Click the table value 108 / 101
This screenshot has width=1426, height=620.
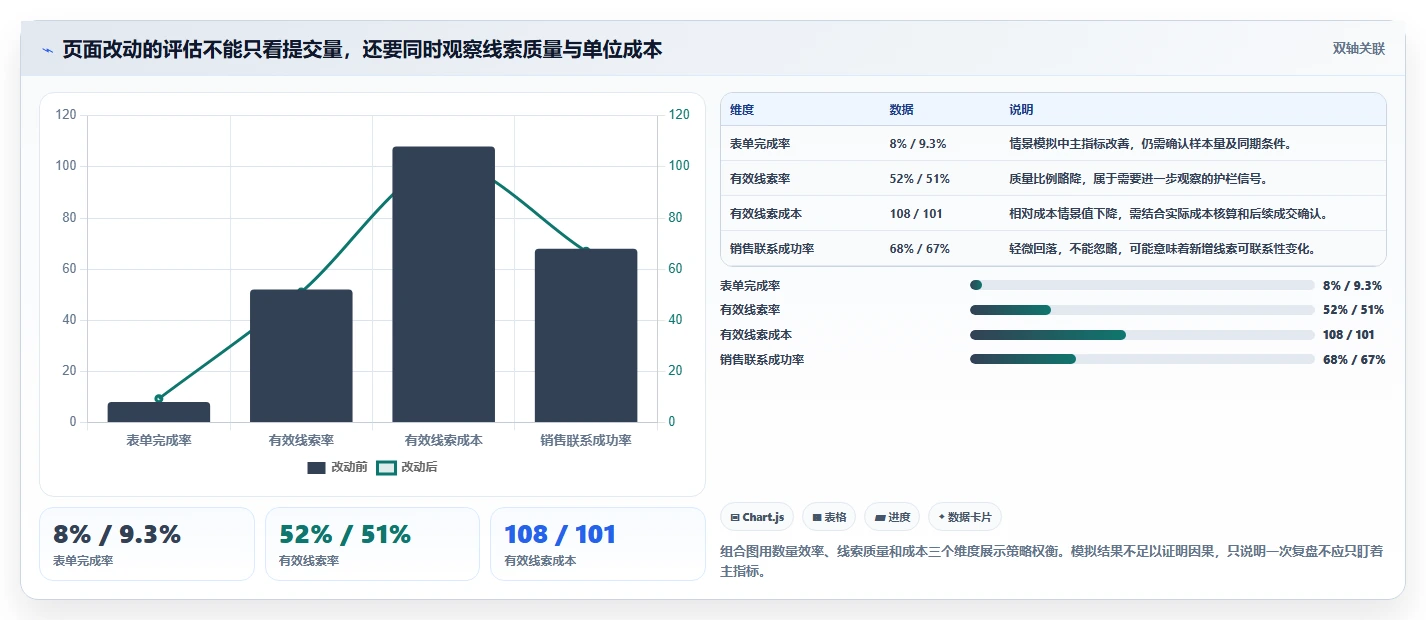(916, 214)
